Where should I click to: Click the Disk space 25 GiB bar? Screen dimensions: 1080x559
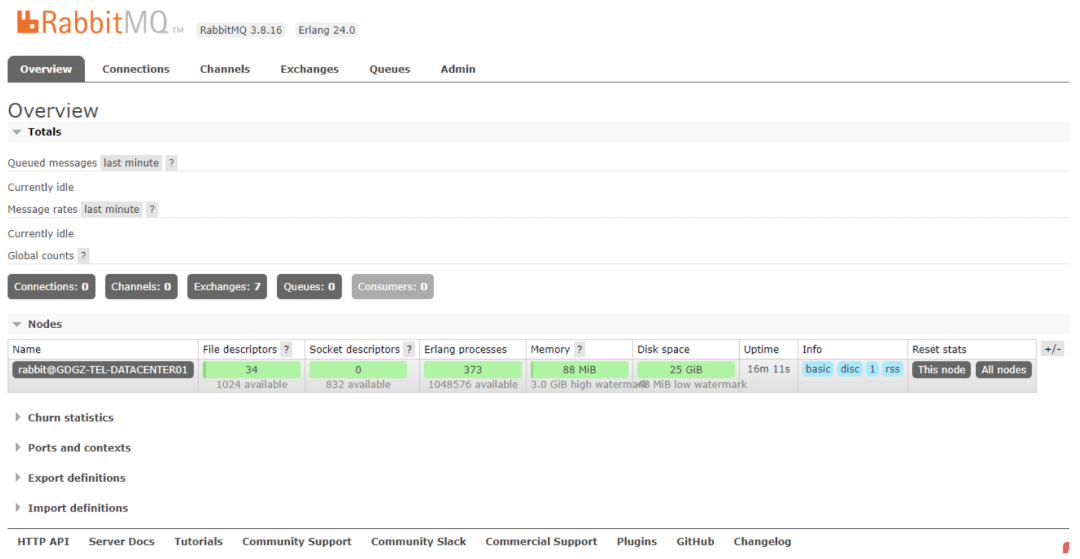[x=685, y=370]
